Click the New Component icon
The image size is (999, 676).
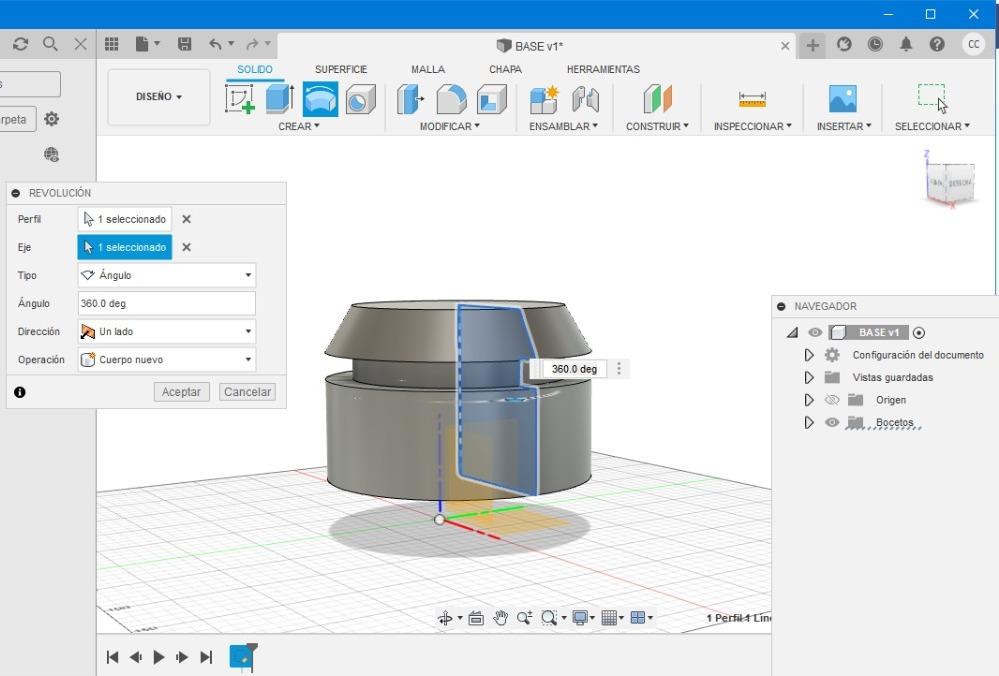(x=544, y=99)
